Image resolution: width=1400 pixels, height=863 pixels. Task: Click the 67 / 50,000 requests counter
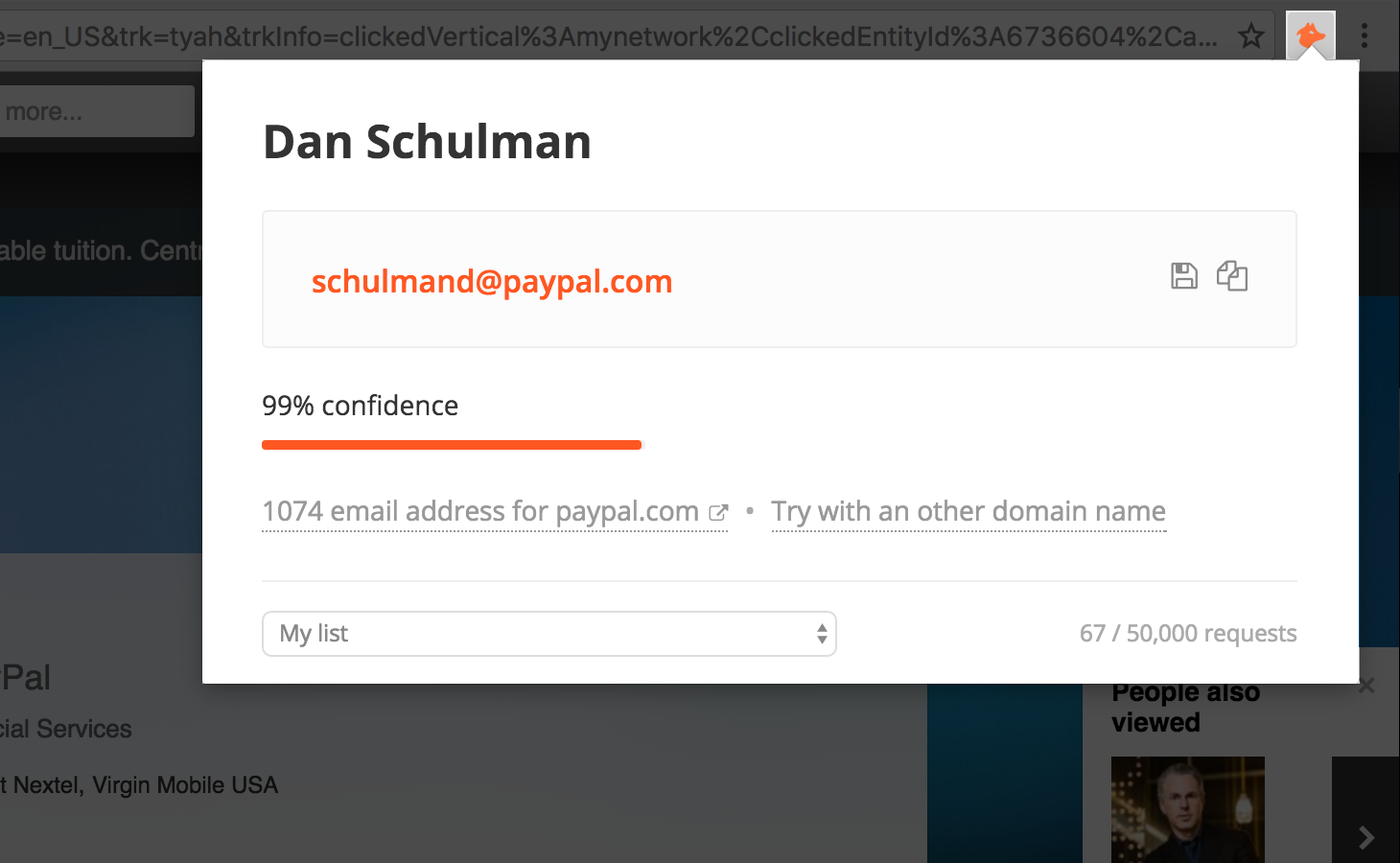click(x=1188, y=634)
